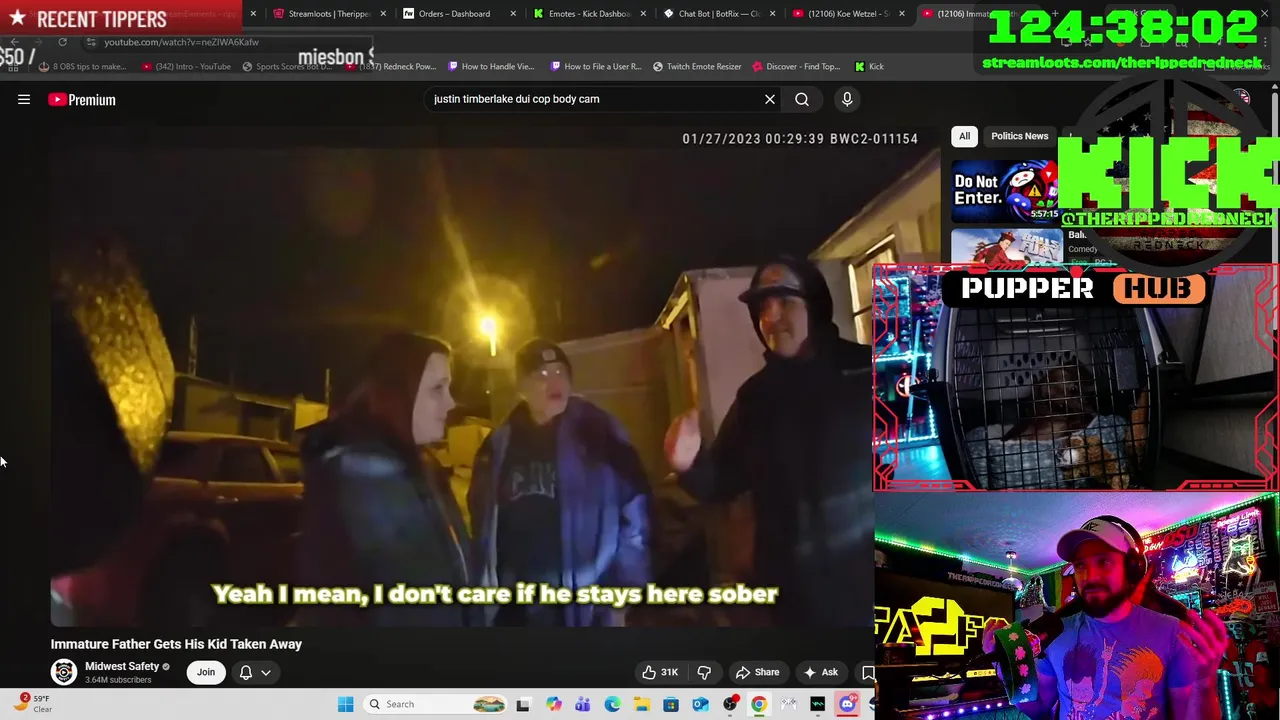Open Microsoft Store from the taskbar
The width and height of the screenshot is (1280, 720).
(671, 704)
